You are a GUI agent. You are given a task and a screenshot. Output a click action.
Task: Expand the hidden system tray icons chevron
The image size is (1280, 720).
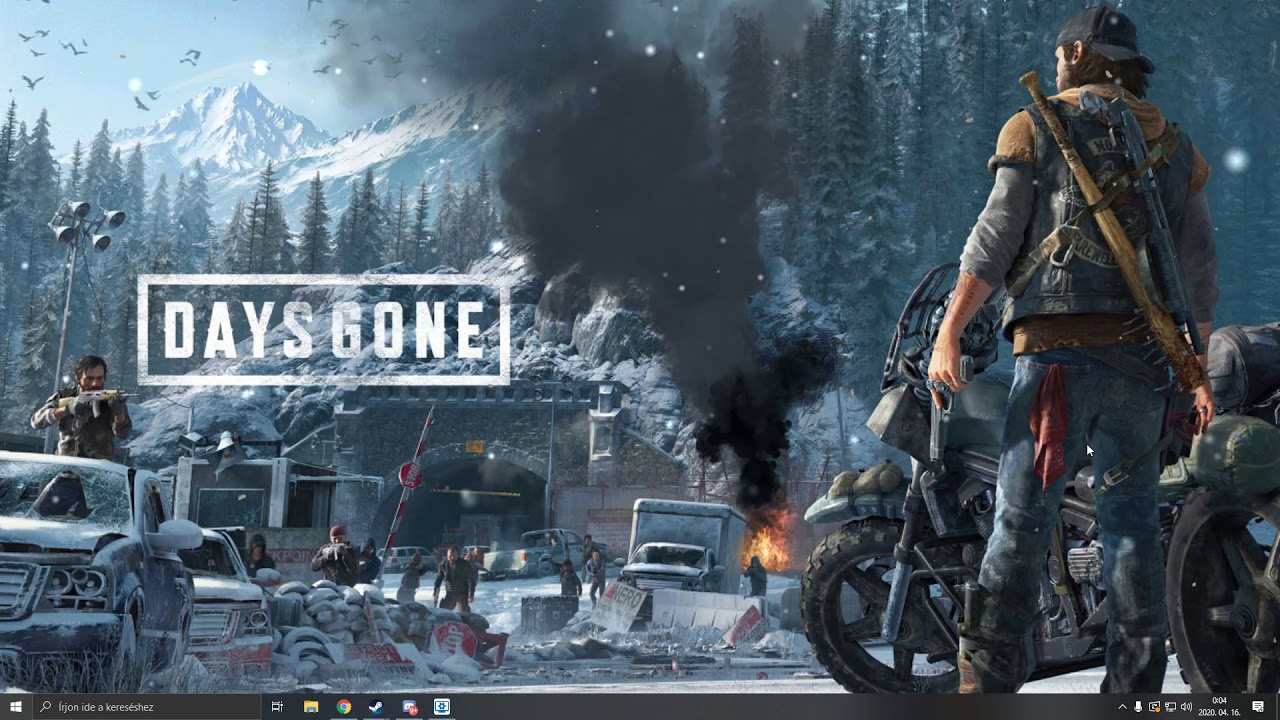[1122, 707]
